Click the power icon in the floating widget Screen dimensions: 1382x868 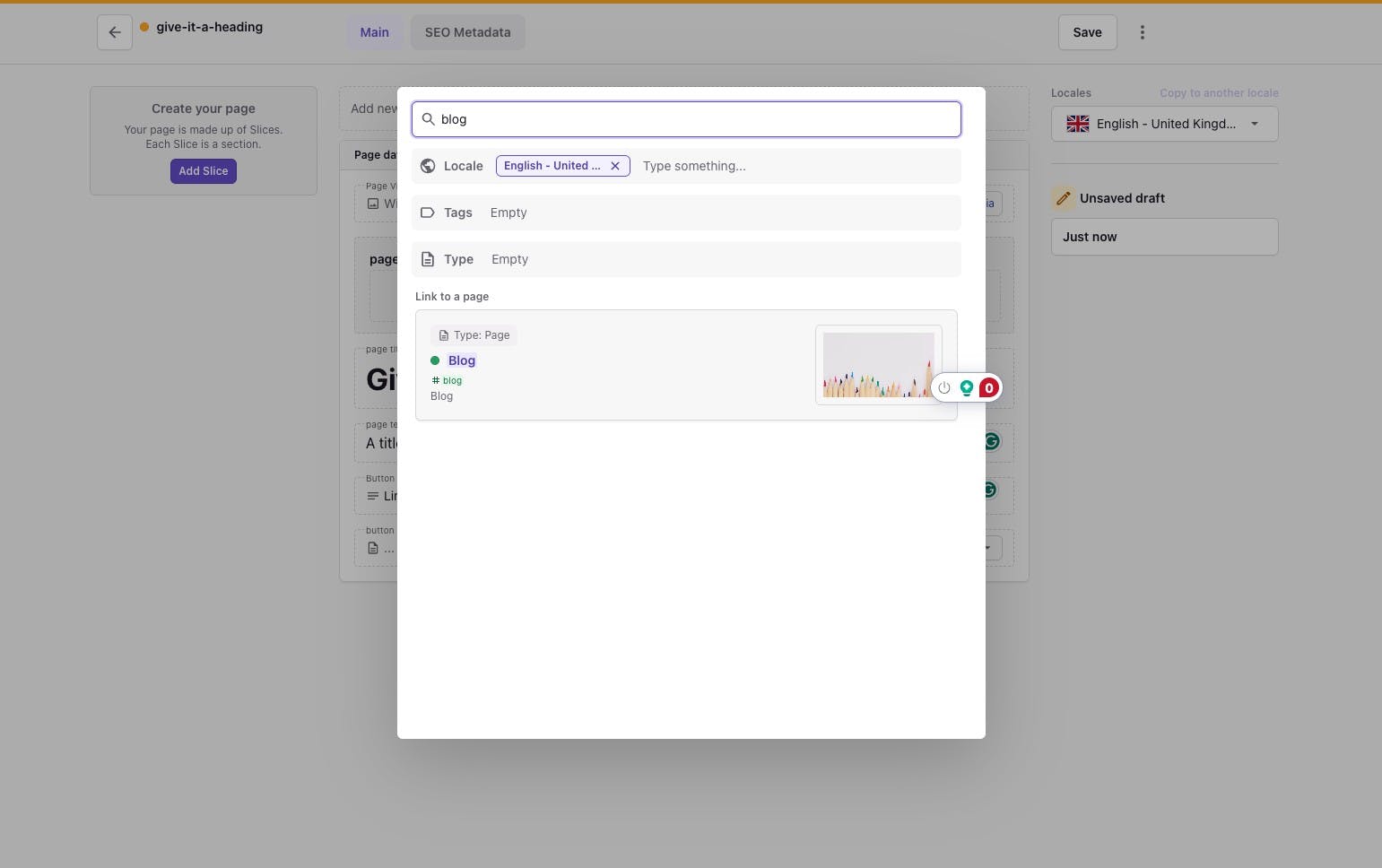944,388
